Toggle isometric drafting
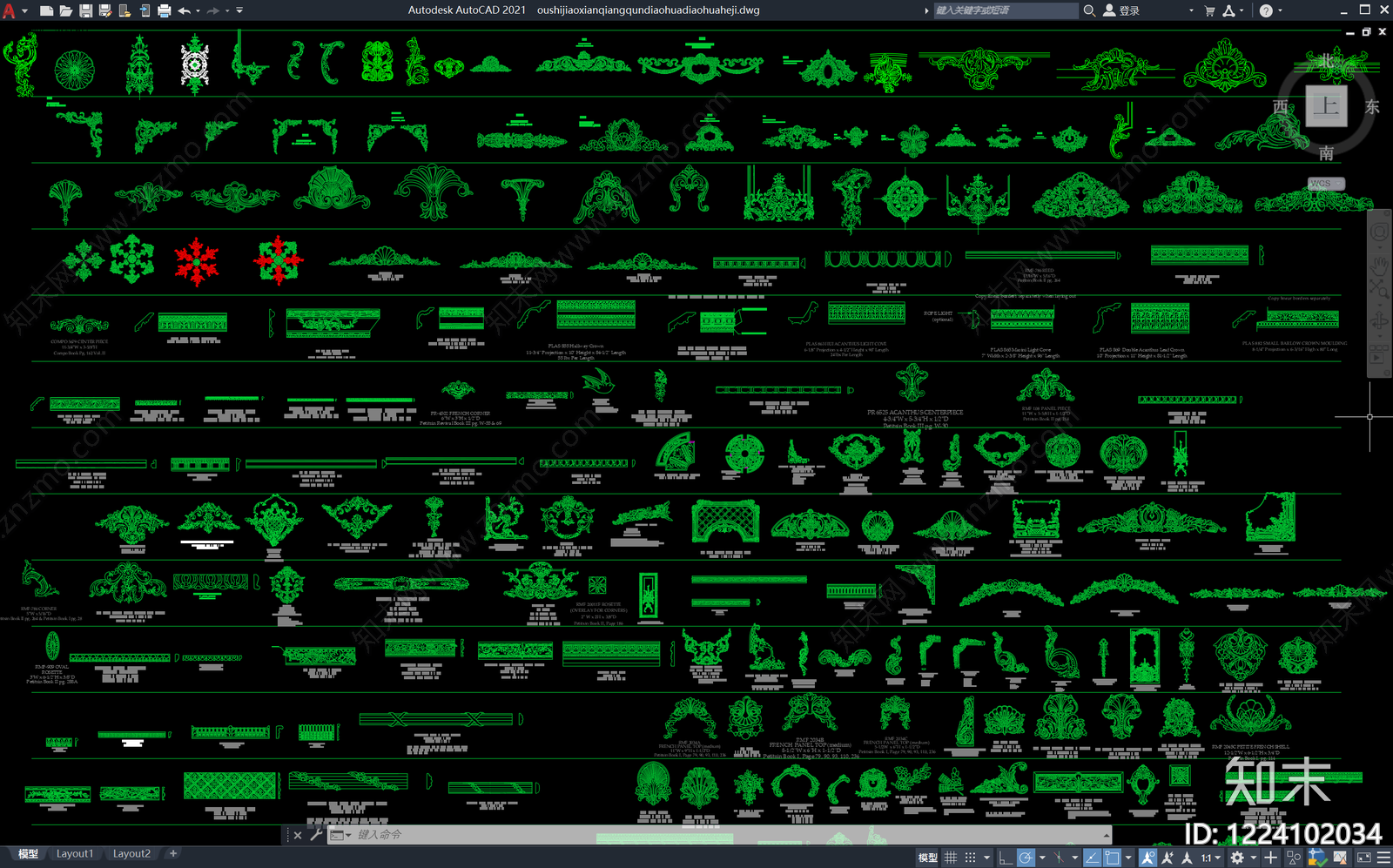The width and height of the screenshot is (1393, 868). tap(1059, 858)
